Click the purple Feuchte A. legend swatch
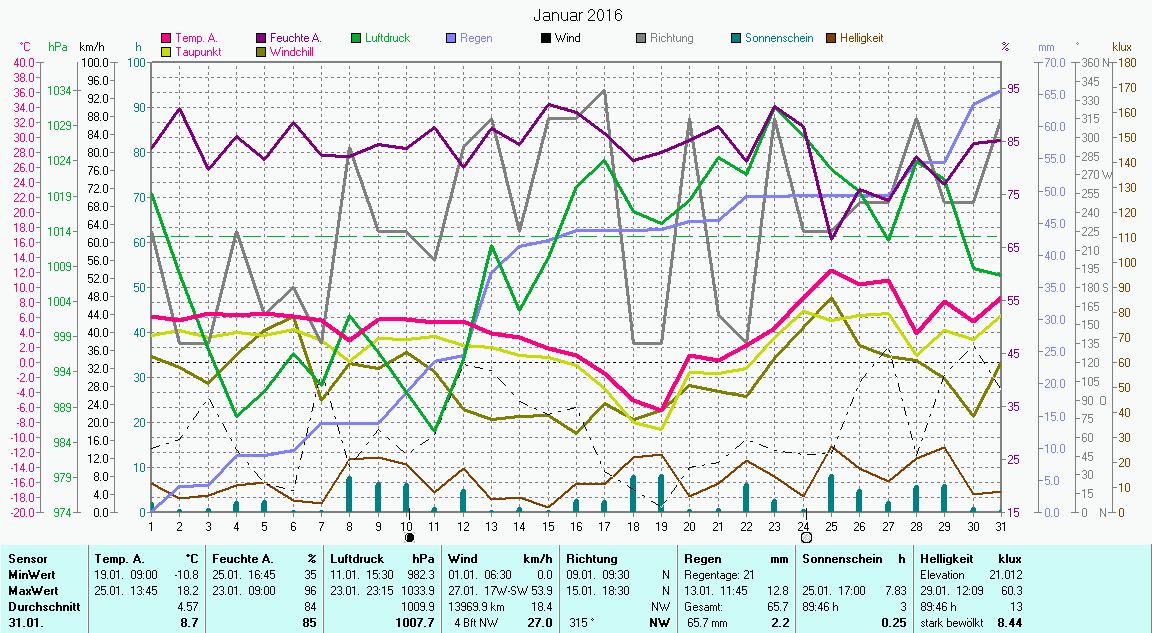This screenshot has height=633, width=1152. click(x=262, y=38)
